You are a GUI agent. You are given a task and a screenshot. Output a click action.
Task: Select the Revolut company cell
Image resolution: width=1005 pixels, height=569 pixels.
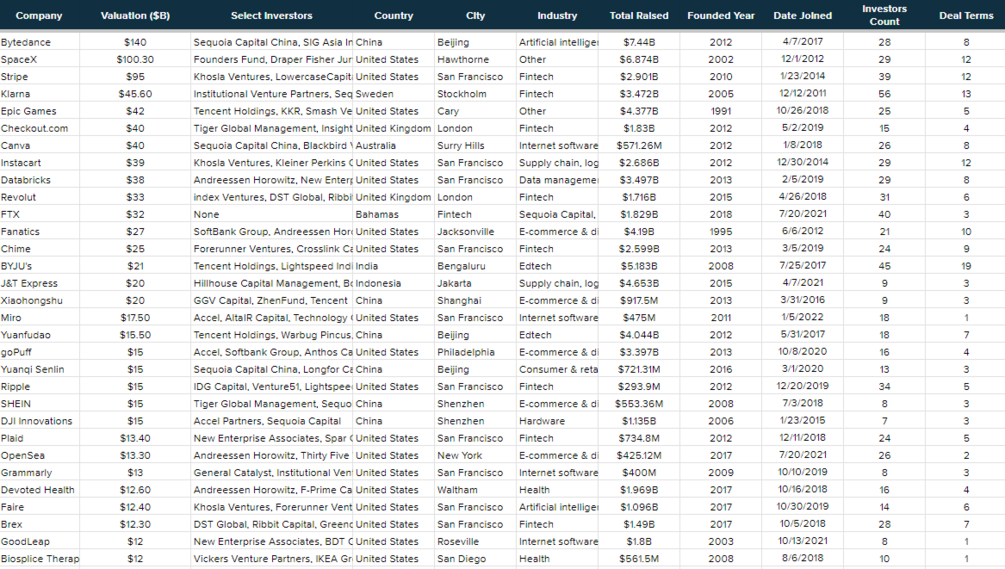coord(40,198)
